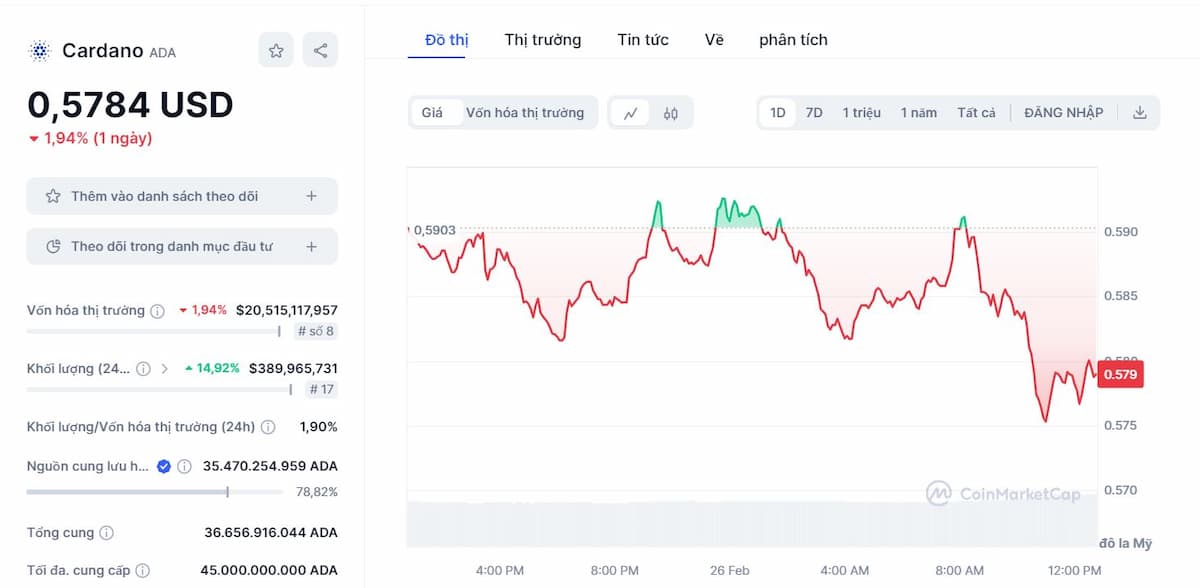Click the download chart icon
The width and height of the screenshot is (1200, 588).
(x=1139, y=112)
